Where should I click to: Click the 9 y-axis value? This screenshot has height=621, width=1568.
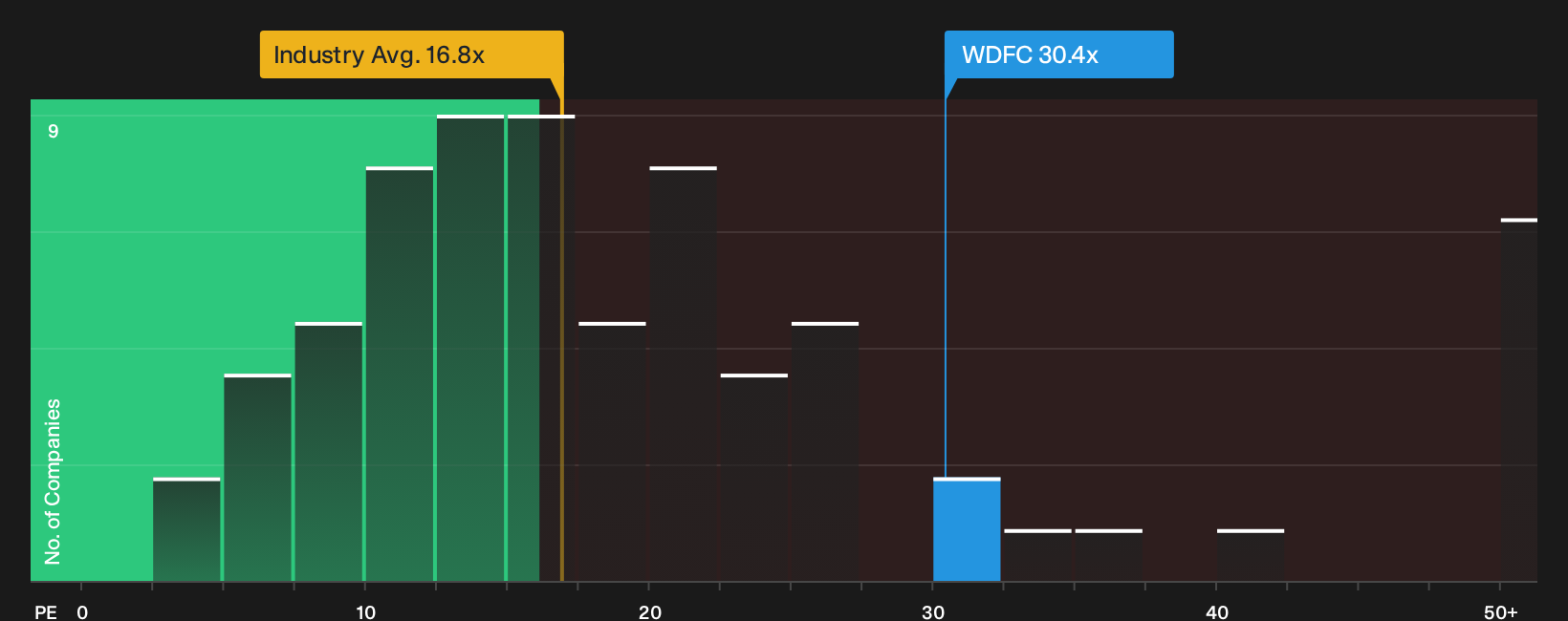(x=54, y=131)
